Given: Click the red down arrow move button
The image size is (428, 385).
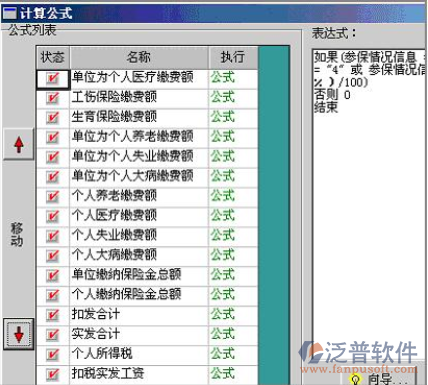Looking at the screenshot, I should 19,334.
